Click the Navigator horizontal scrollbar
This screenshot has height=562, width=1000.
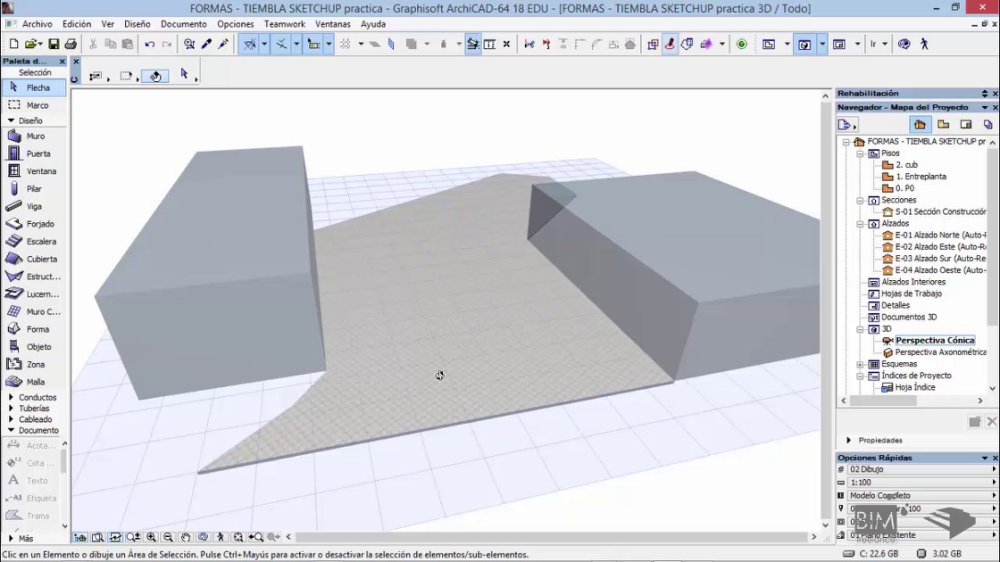(x=883, y=401)
